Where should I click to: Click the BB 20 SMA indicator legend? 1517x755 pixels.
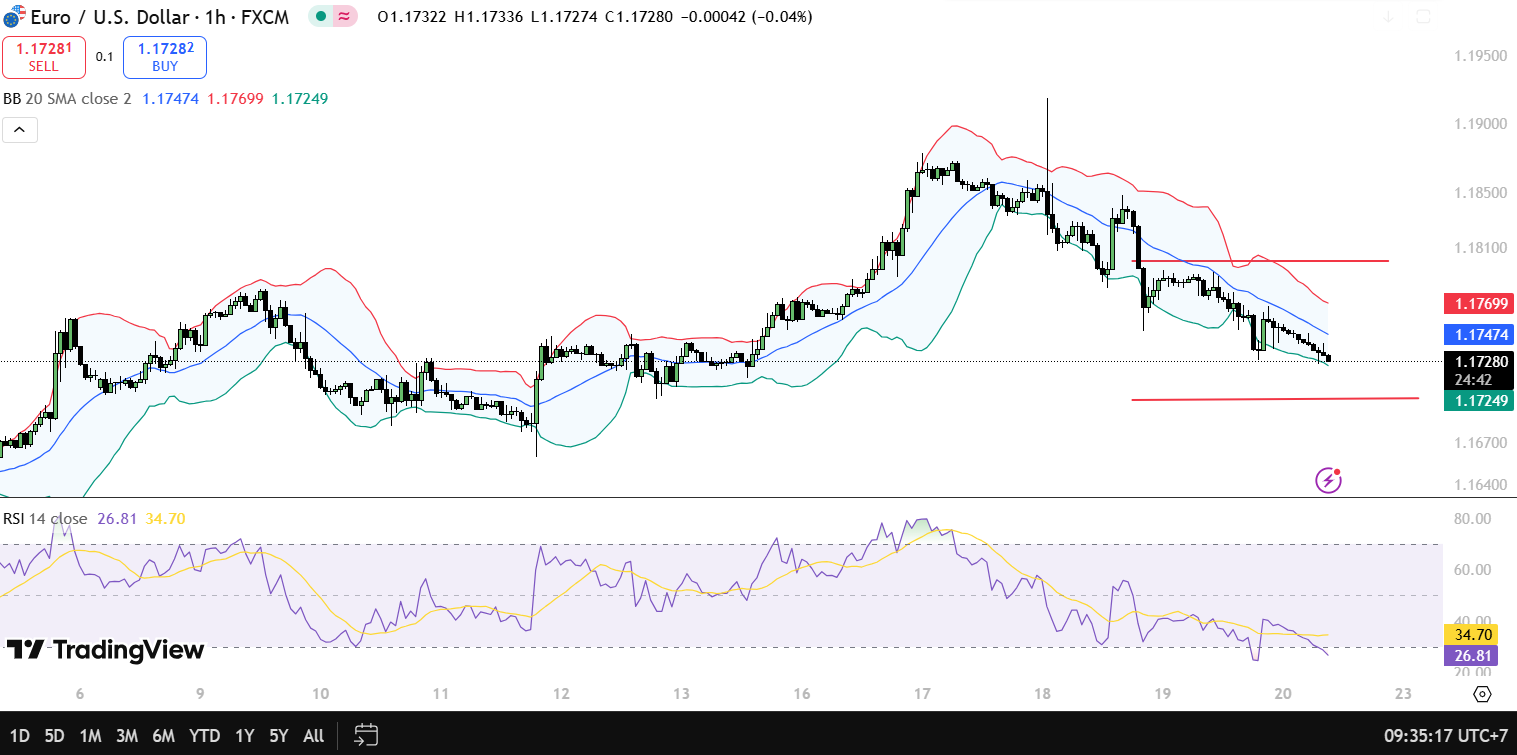68,98
